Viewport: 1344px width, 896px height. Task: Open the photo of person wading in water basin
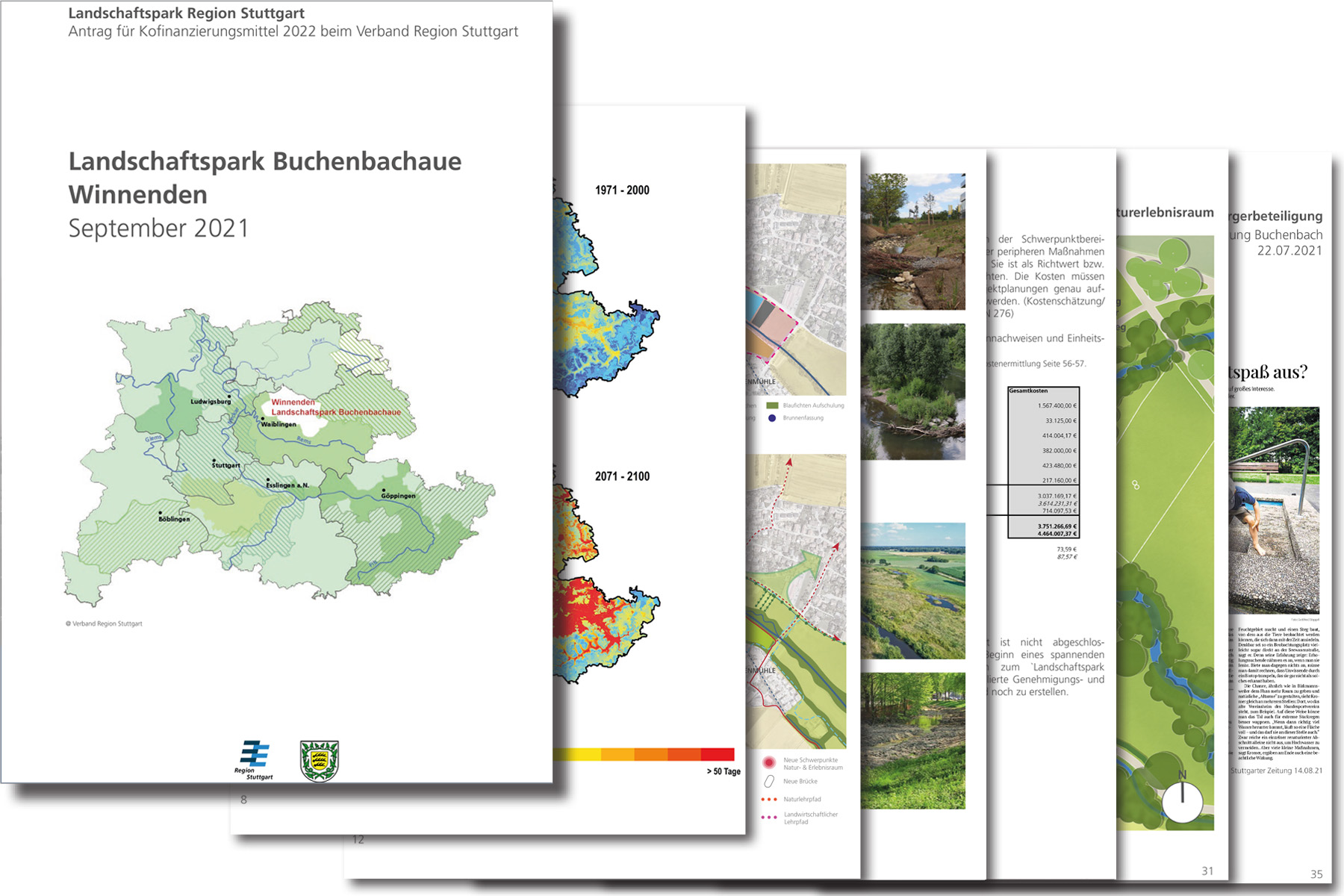1274,510
